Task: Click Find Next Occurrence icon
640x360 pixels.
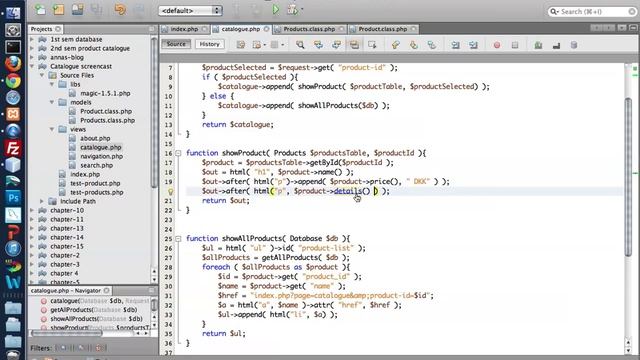Action: pos(336,45)
